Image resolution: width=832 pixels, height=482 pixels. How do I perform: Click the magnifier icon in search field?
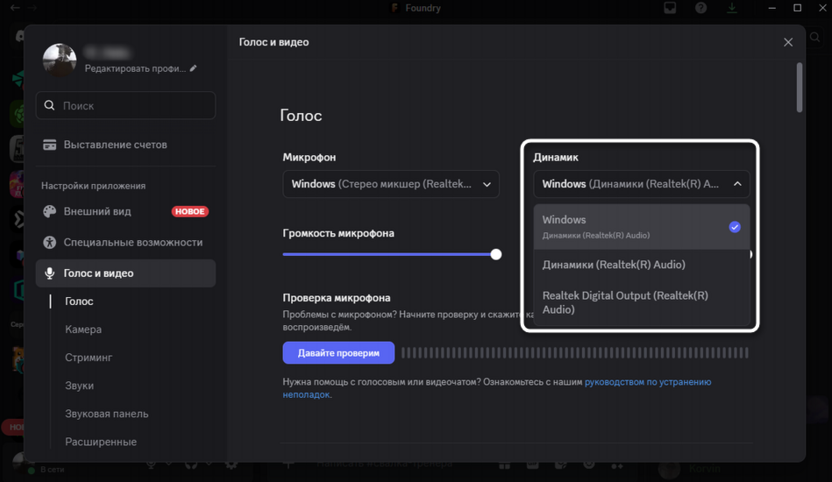pyautogui.click(x=49, y=105)
